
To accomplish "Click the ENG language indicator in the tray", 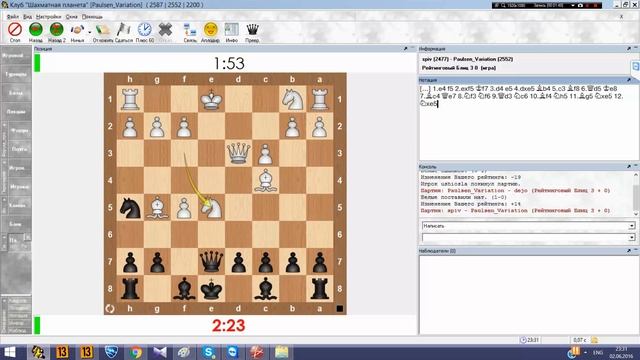I will [598, 352].
